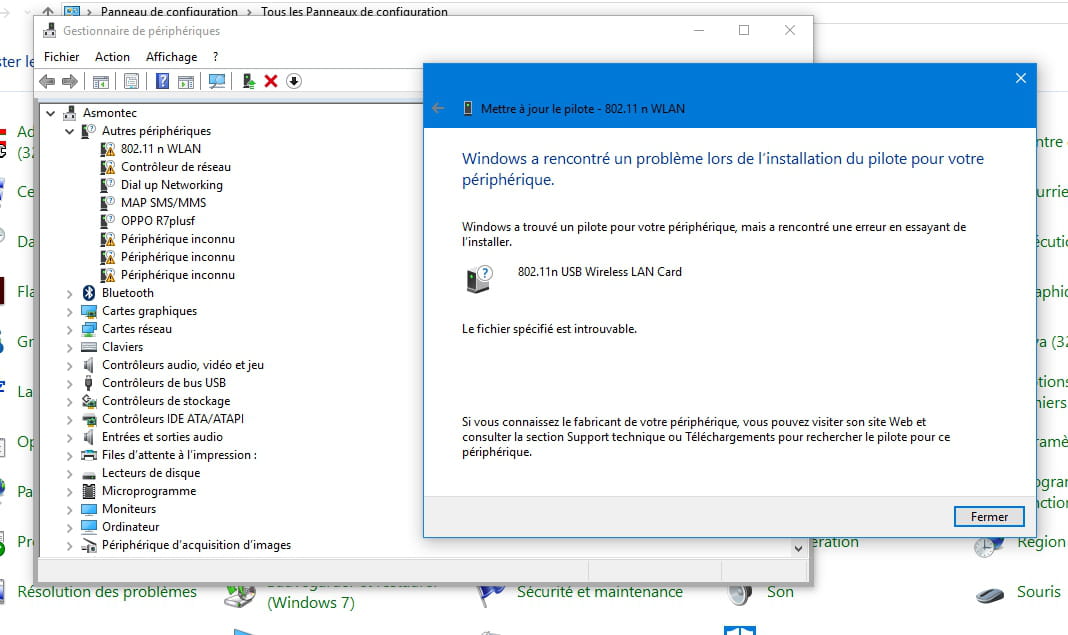Select the Dial up Networking device
Image resolution: width=1068 pixels, height=635 pixels.
pos(172,185)
